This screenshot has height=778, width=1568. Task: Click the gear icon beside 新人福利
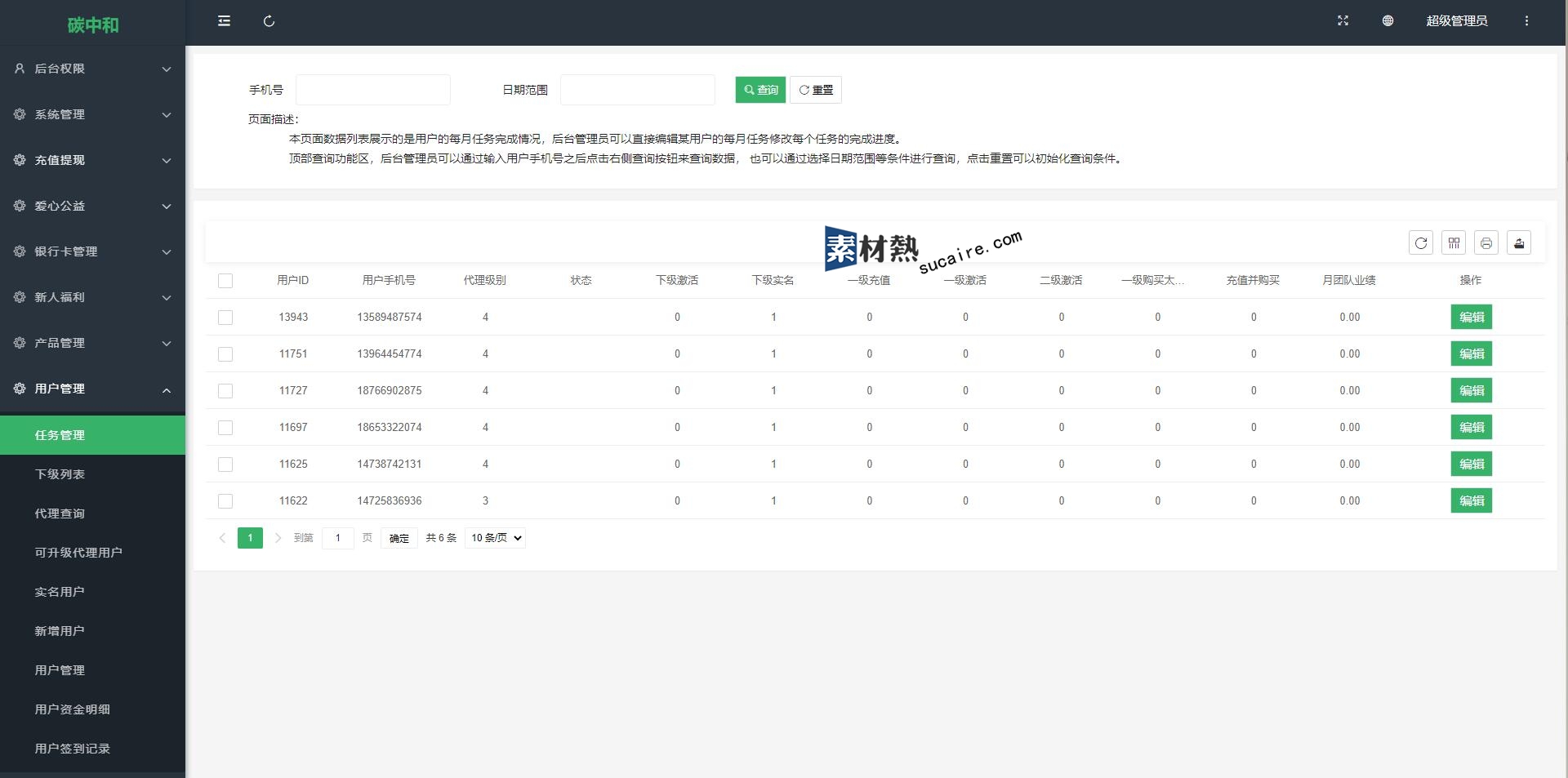click(20, 297)
